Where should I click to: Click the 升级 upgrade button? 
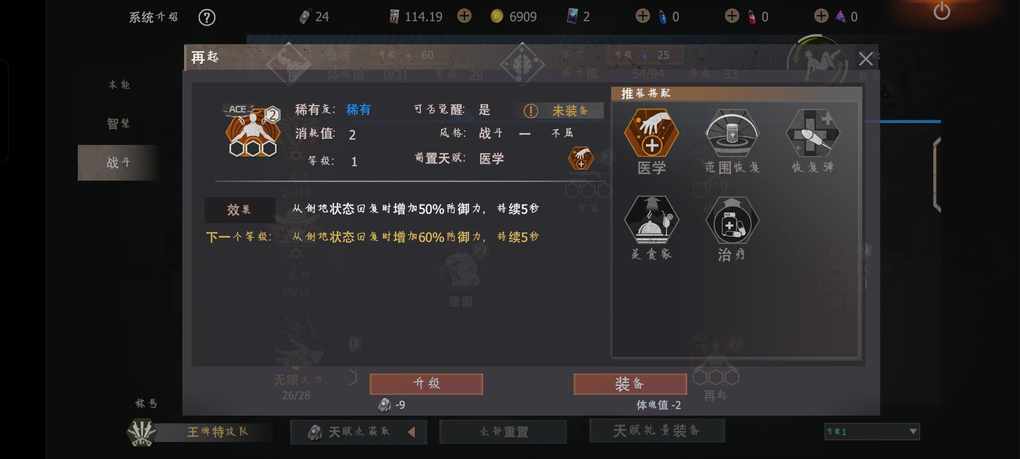[426, 384]
